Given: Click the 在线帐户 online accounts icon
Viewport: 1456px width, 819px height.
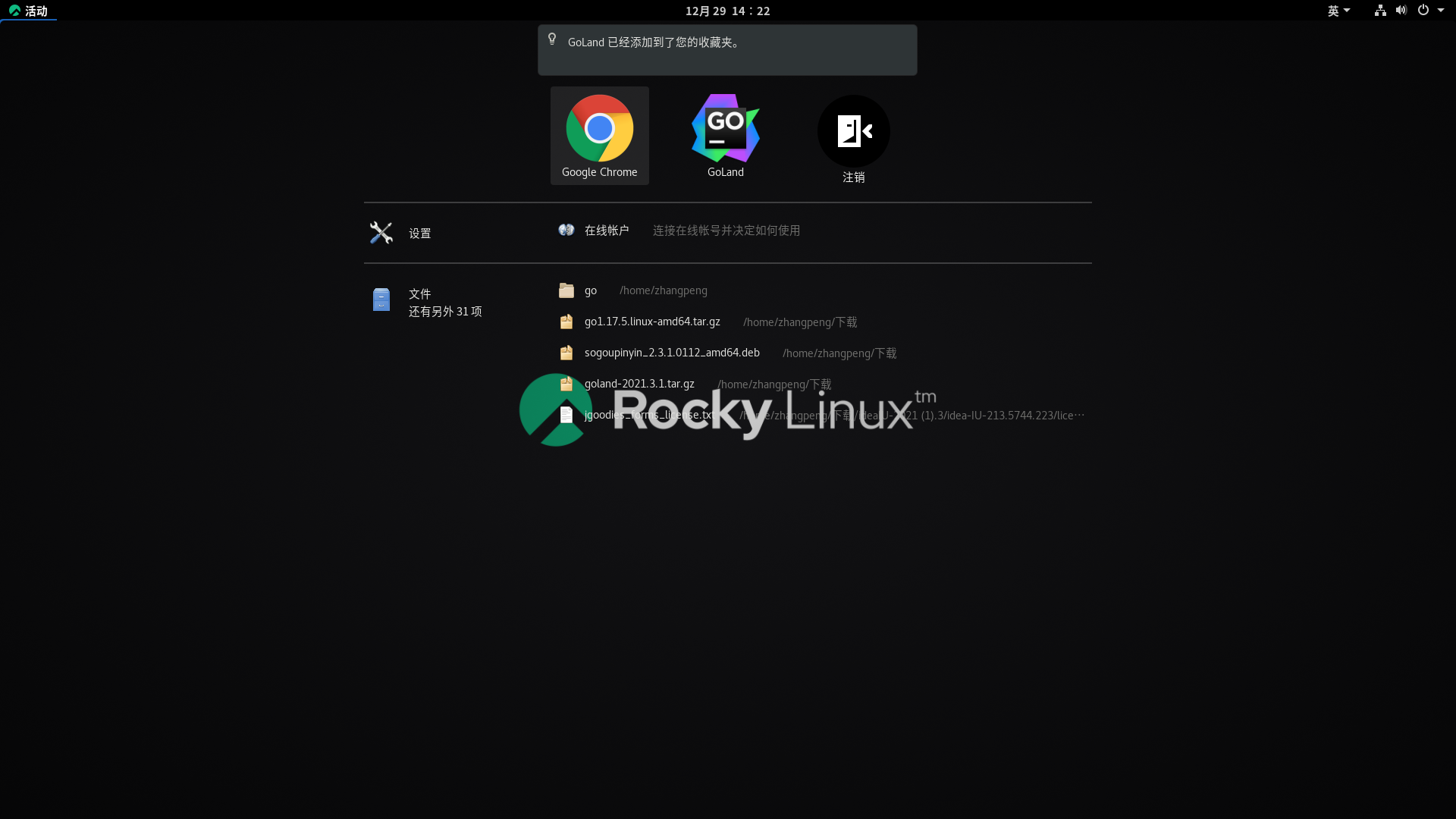Looking at the screenshot, I should coord(566,230).
